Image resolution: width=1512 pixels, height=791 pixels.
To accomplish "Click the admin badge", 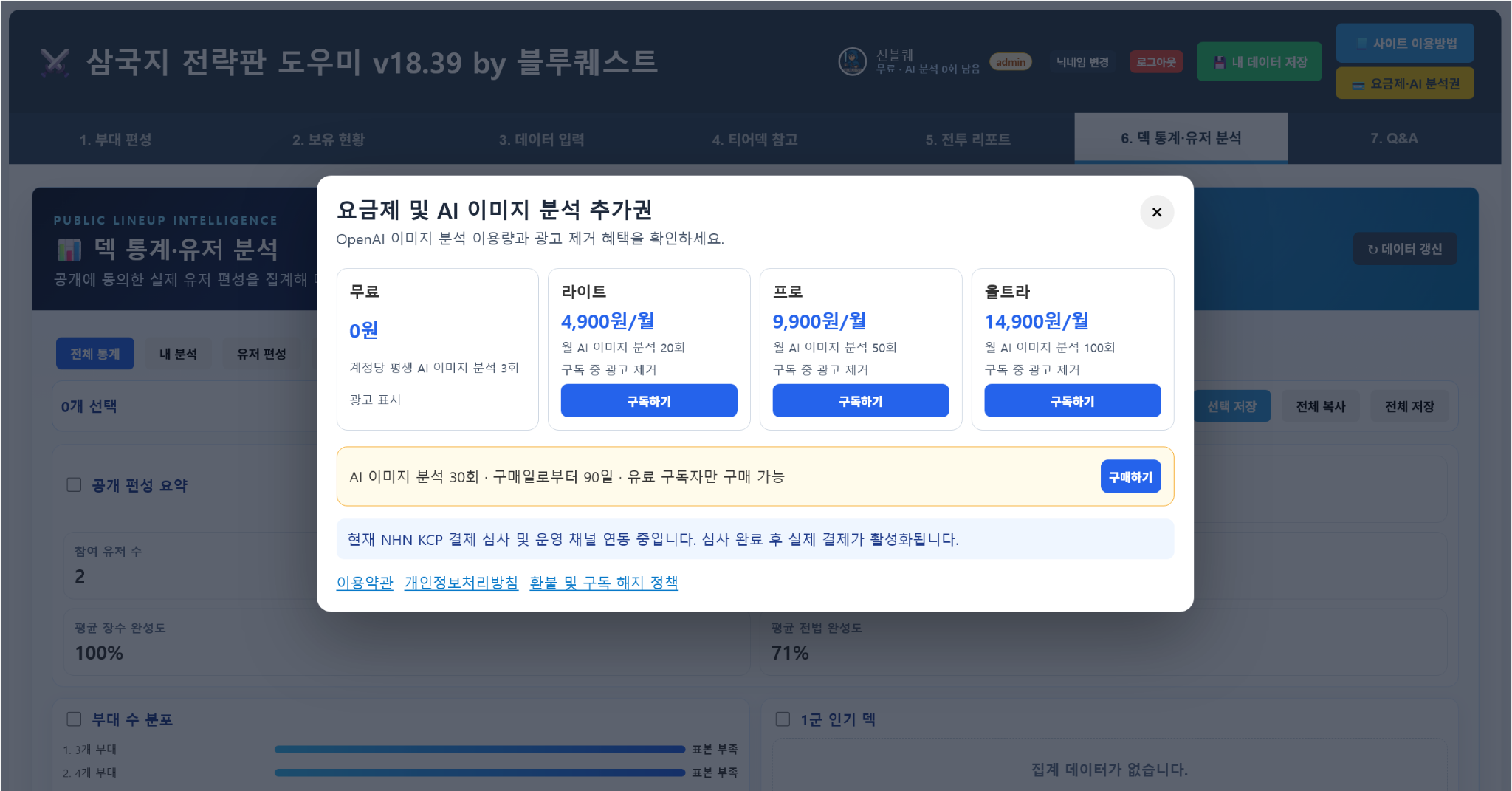I will (1011, 62).
